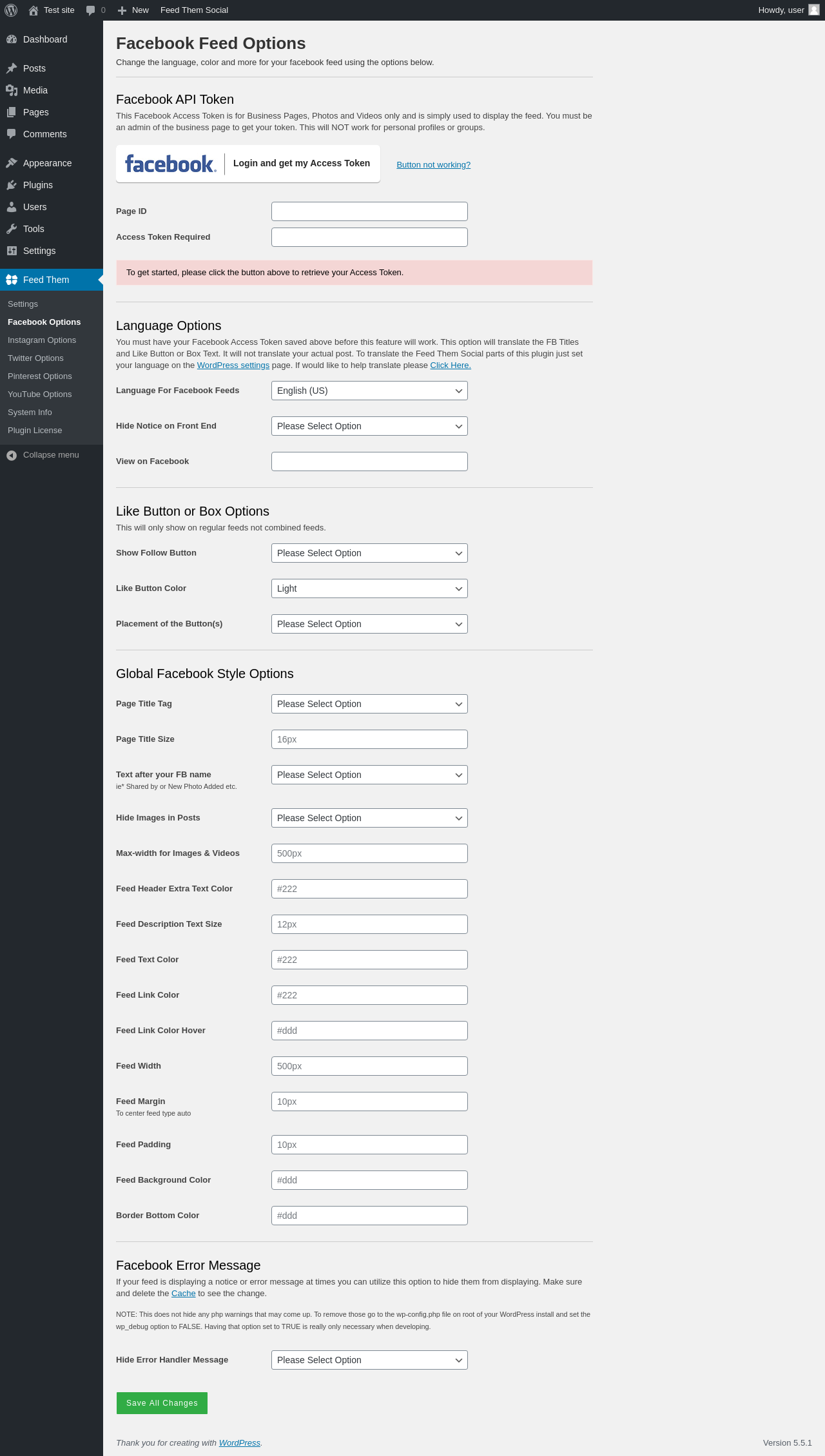This screenshot has height=1456, width=825.
Task: Click the Users person icon
Action: 12,207
